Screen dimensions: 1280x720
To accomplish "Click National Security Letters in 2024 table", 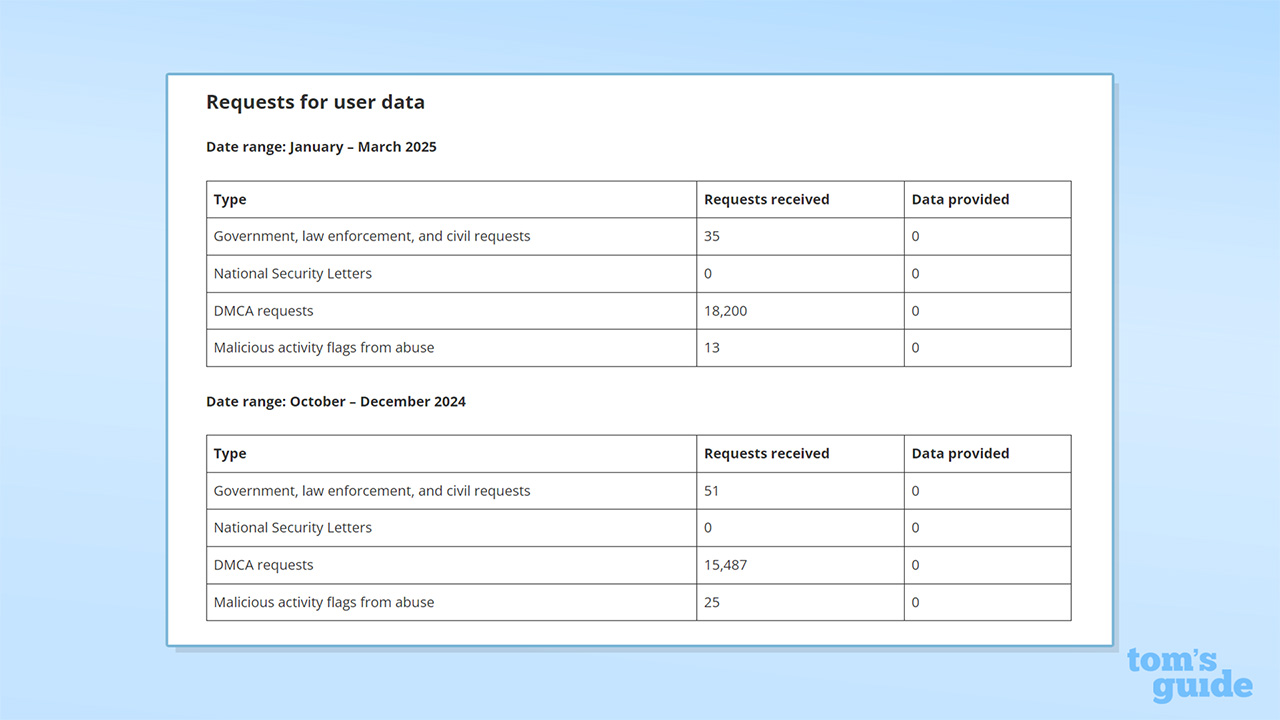I will coord(292,528).
